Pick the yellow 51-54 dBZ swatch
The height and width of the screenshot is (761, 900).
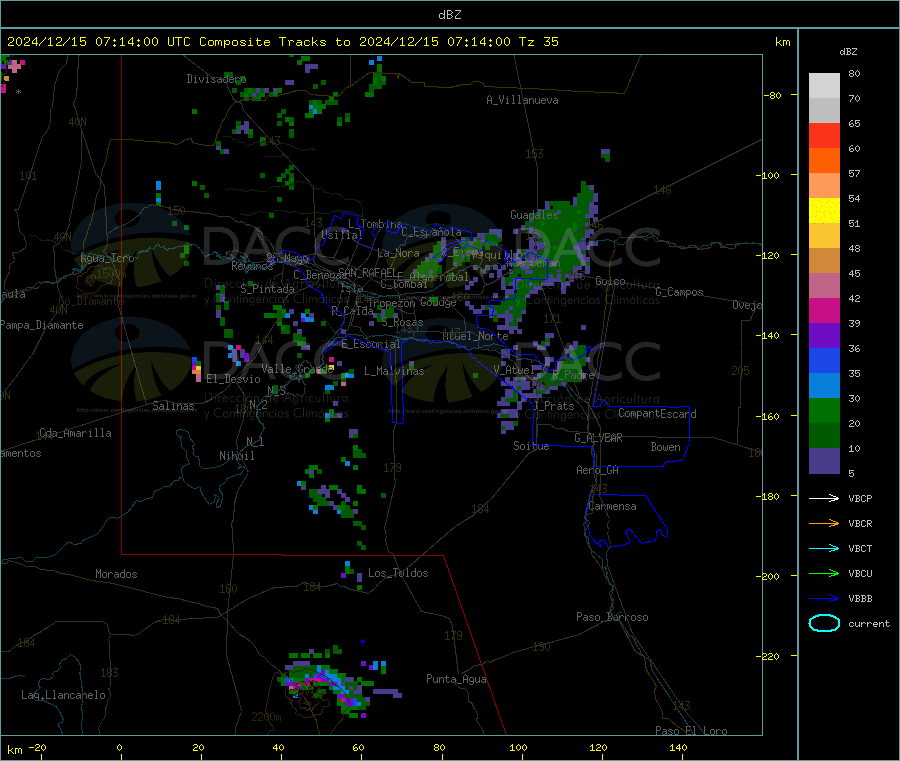(824, 211)
